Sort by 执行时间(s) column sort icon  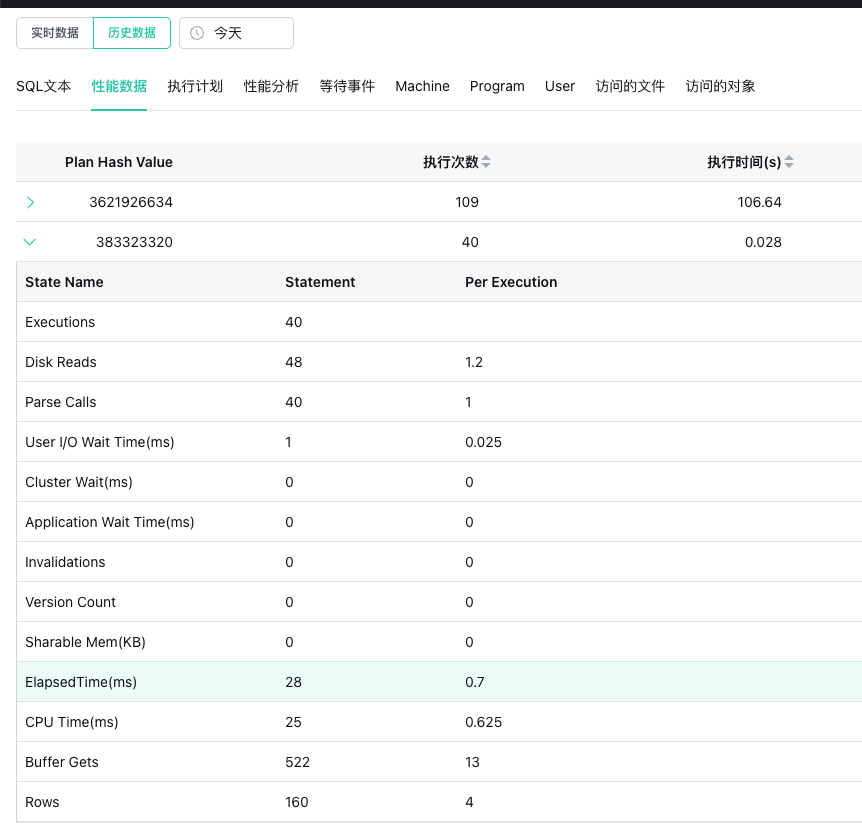(789, 162)
